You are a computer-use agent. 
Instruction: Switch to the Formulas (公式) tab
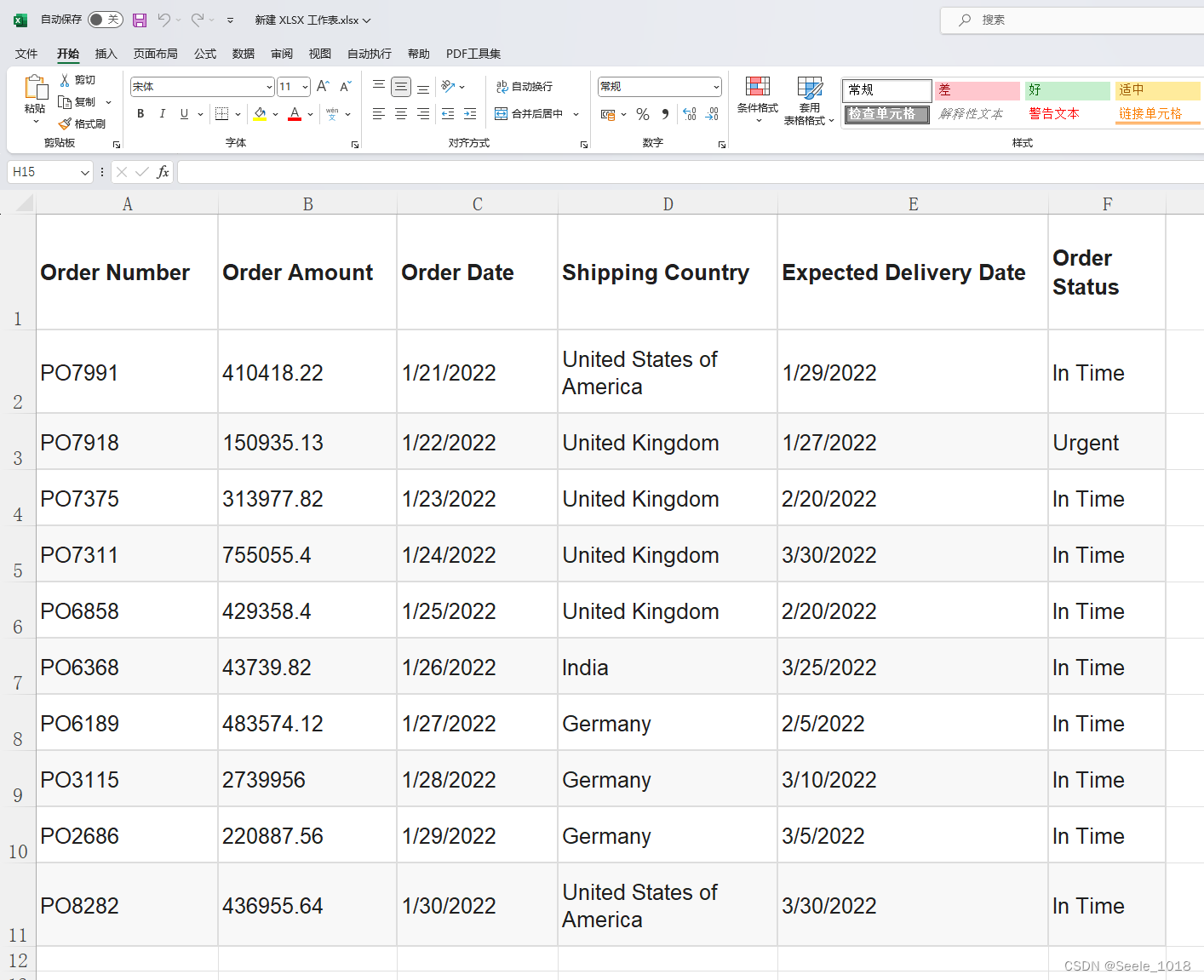(205, 54)
